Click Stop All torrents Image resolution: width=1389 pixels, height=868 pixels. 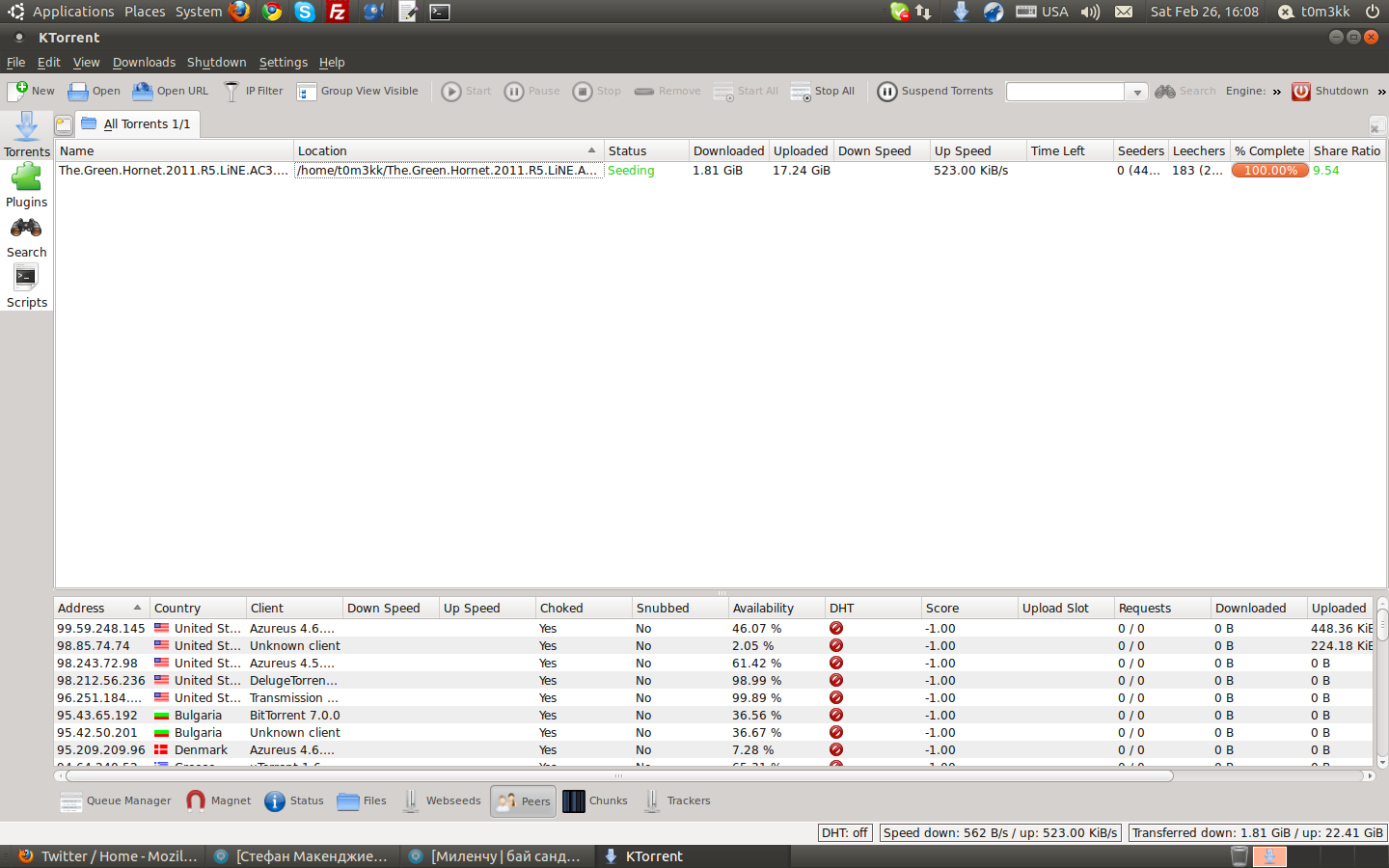(823, 92)
